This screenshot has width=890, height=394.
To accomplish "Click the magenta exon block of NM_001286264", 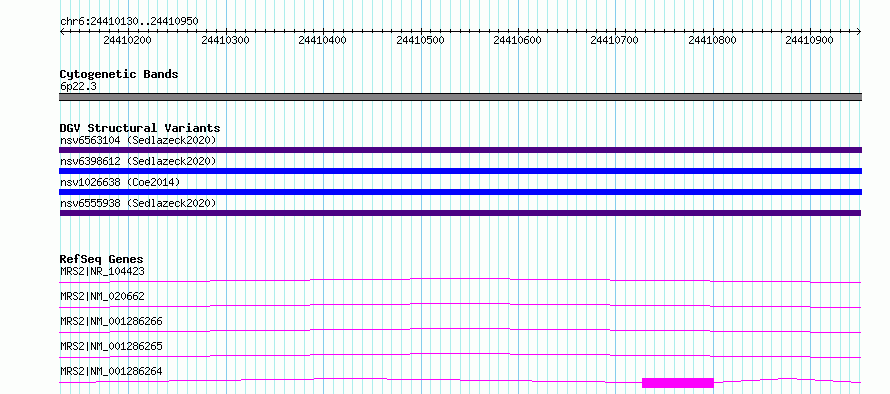I will [678, 383].
